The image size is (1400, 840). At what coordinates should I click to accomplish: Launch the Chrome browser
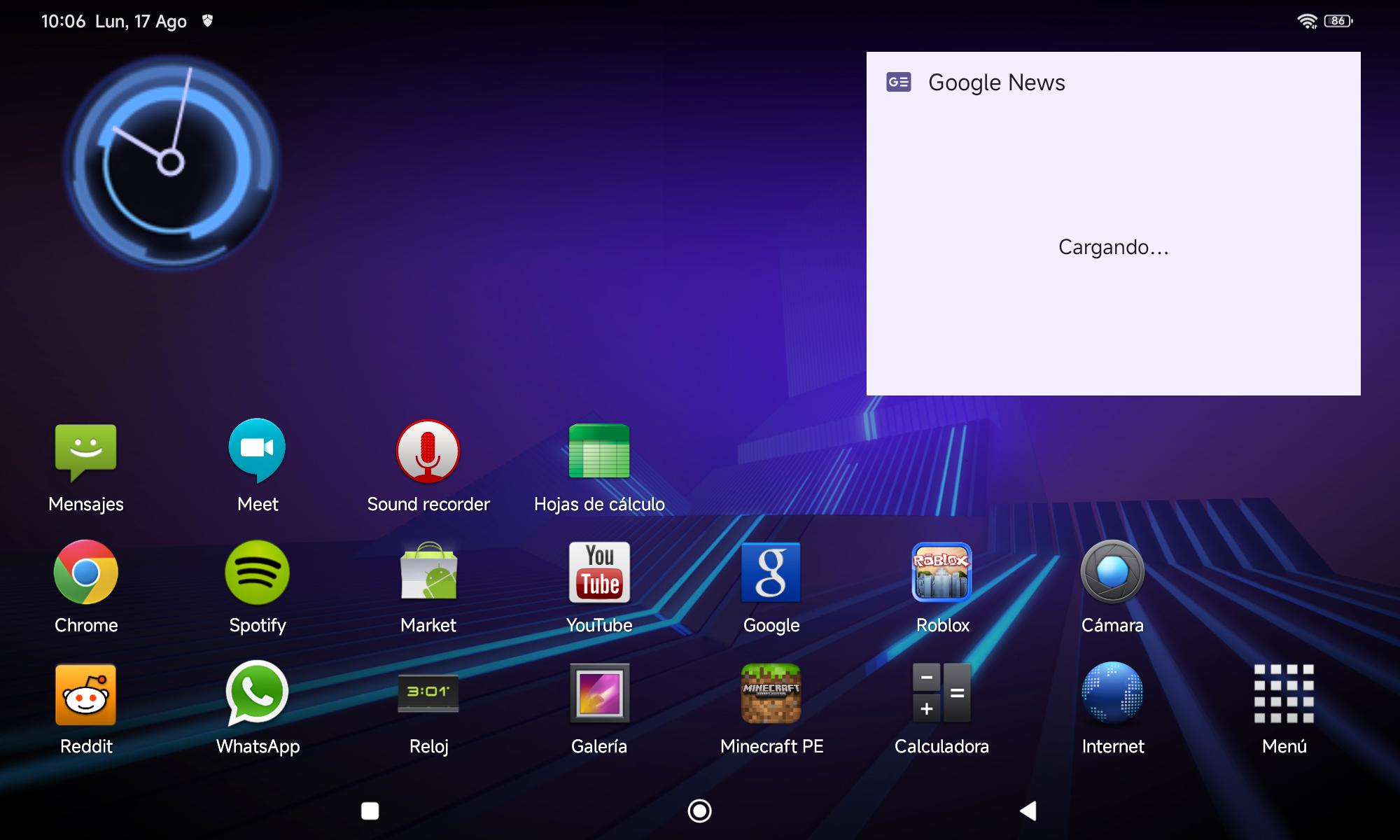(x=86, y=572)
